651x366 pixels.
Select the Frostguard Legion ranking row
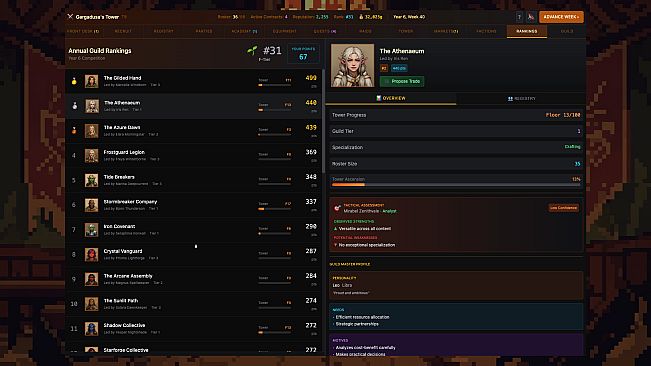tap(193, 156)
